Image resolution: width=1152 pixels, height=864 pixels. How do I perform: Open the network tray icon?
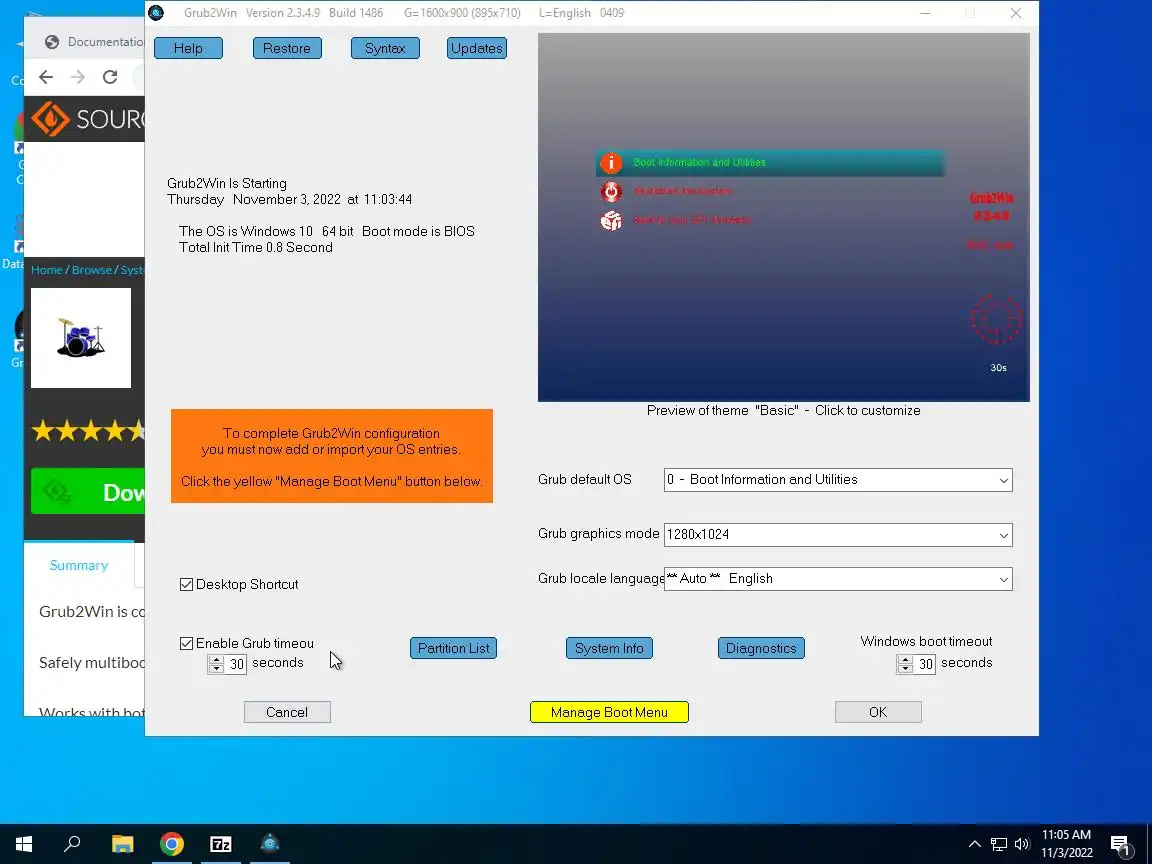(x=998, y=844)
